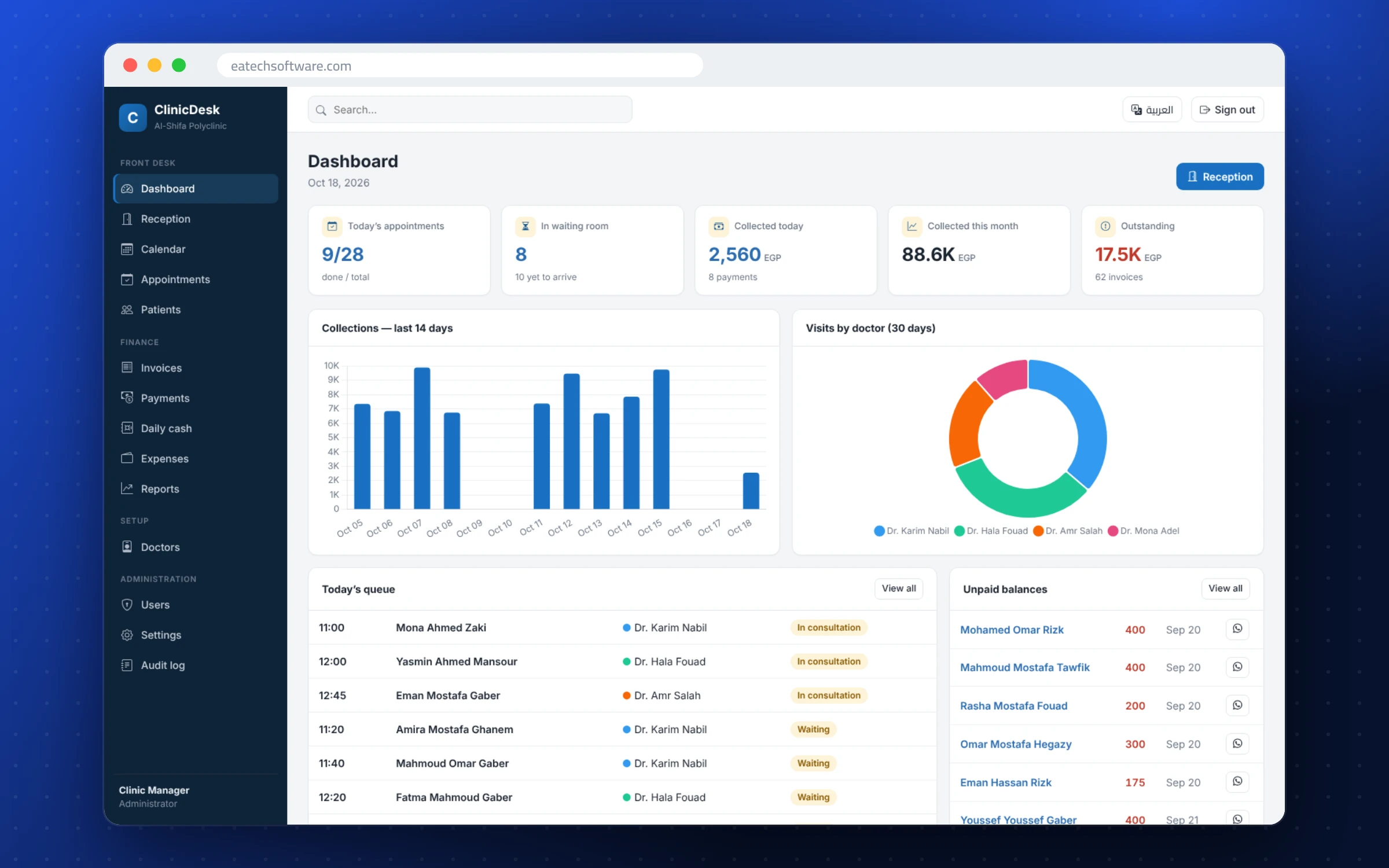1389x868 pixels.
Task: Click Amira Mostafa Ghanem's Waiting badge
Action: 813,729
